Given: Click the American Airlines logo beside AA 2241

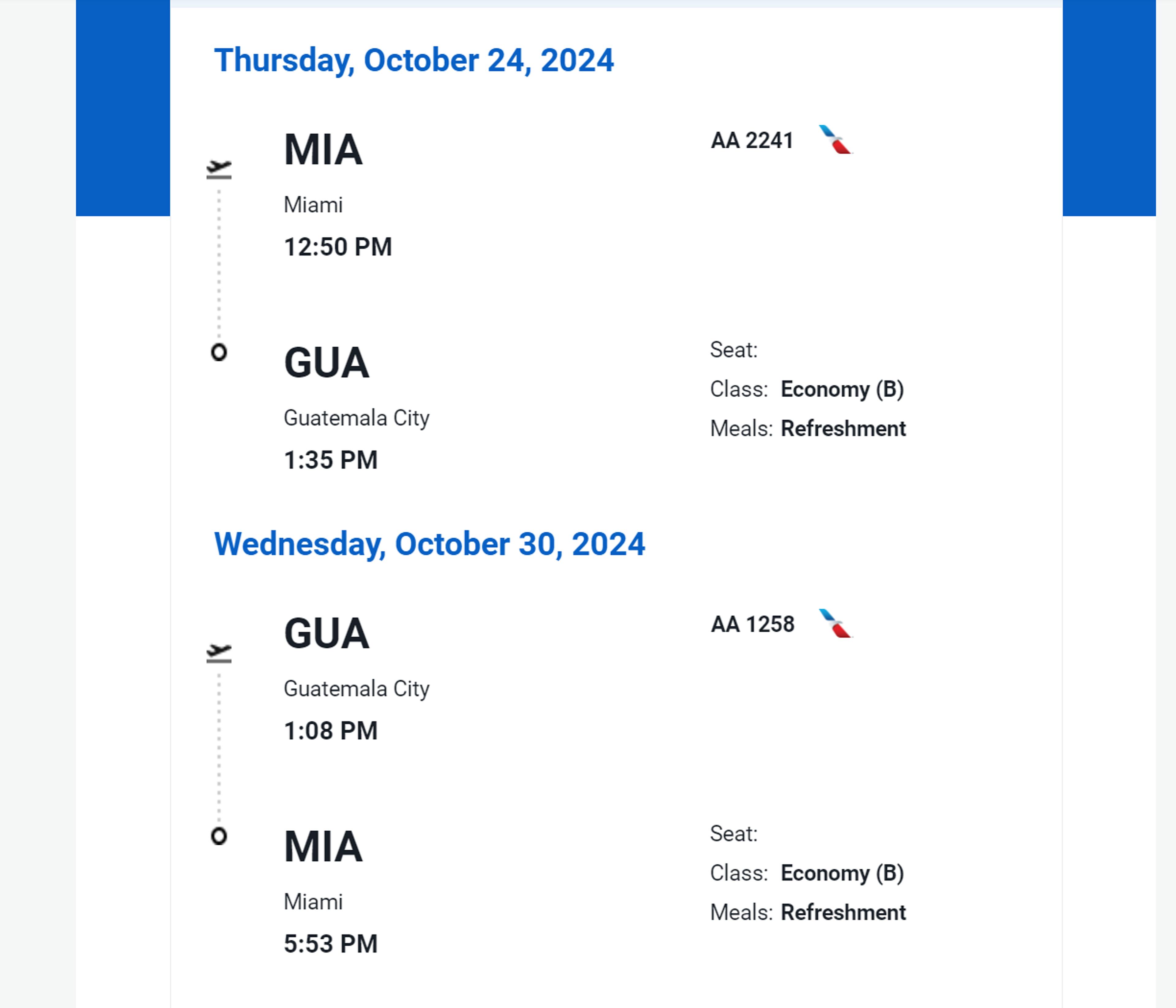Looking at the screenshot, I should [x=835, y=140].
